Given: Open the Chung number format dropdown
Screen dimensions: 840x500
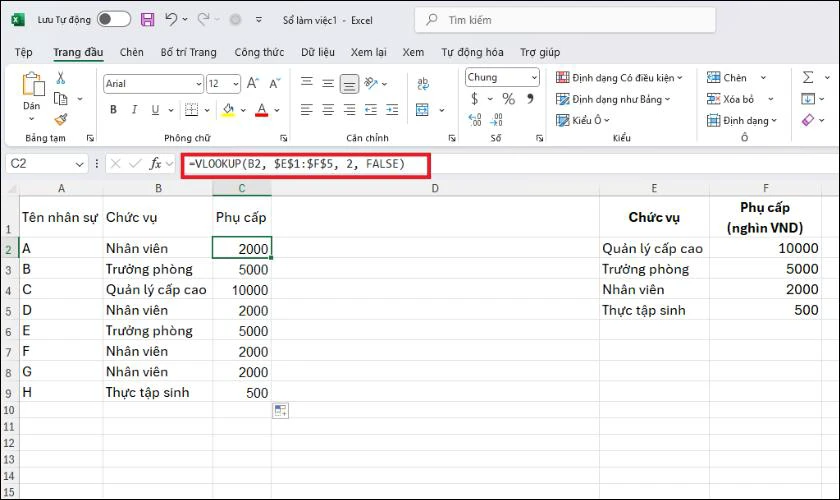Looking at the screenshot, I should point(502,78).
